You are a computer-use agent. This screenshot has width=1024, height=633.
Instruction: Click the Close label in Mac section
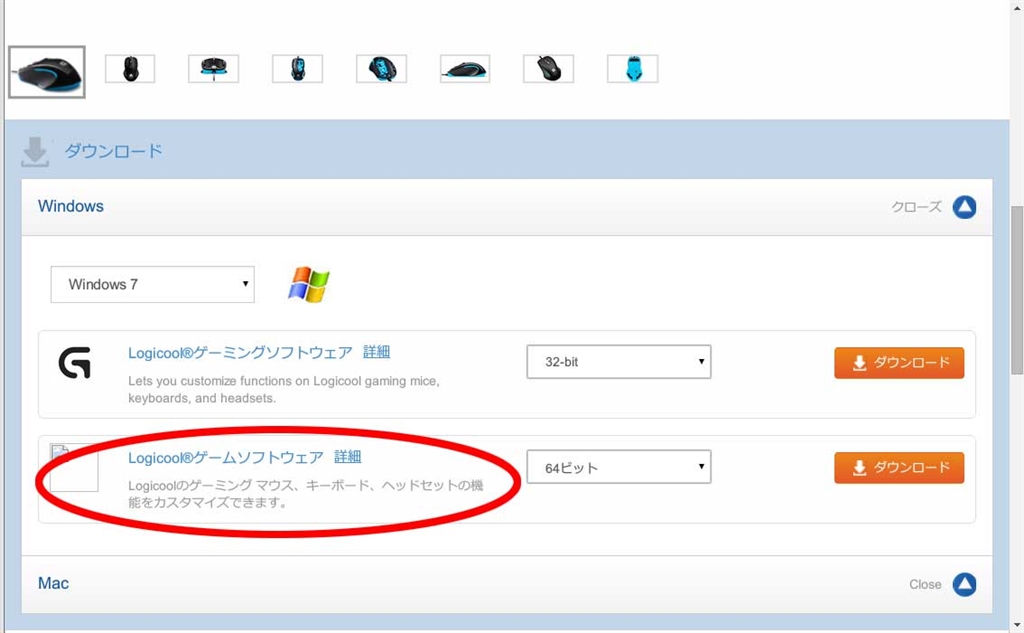(925, 585)
